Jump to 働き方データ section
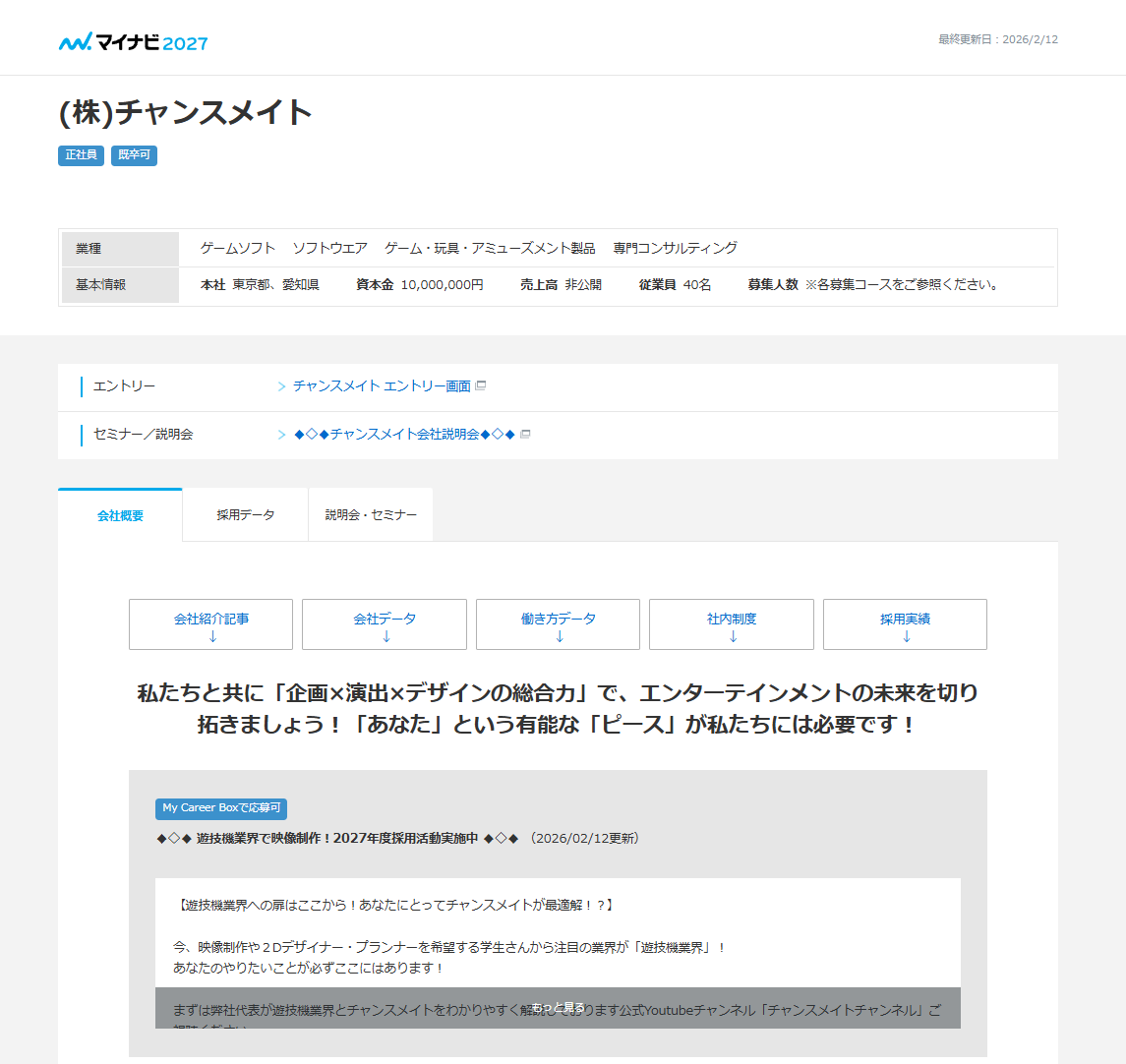1126x1064 pixels. click(x=558, y=624)
